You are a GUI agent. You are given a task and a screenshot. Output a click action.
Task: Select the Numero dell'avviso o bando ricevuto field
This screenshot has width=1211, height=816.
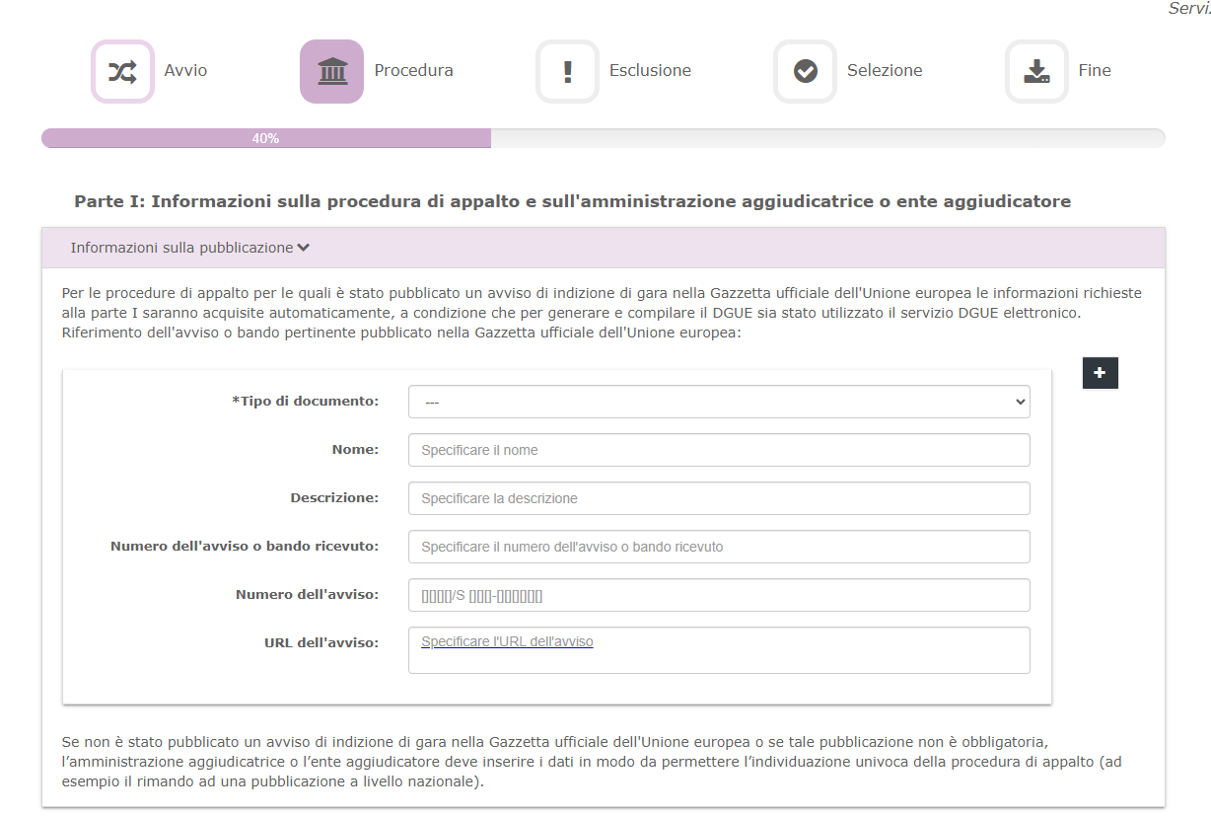pyautogui.click(x=718, y=547)
